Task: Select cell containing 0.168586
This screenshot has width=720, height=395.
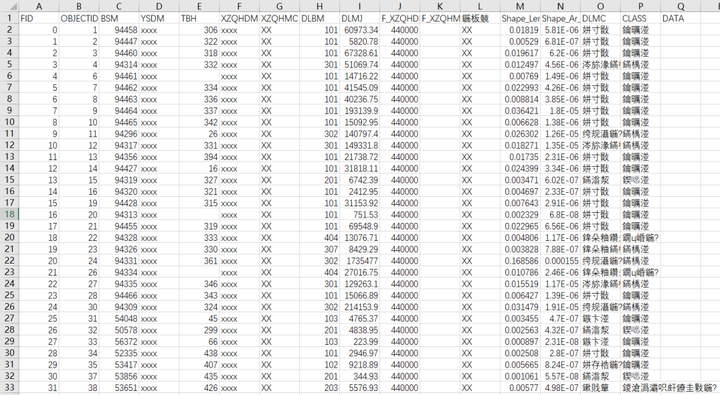Action: pos(520,261)
